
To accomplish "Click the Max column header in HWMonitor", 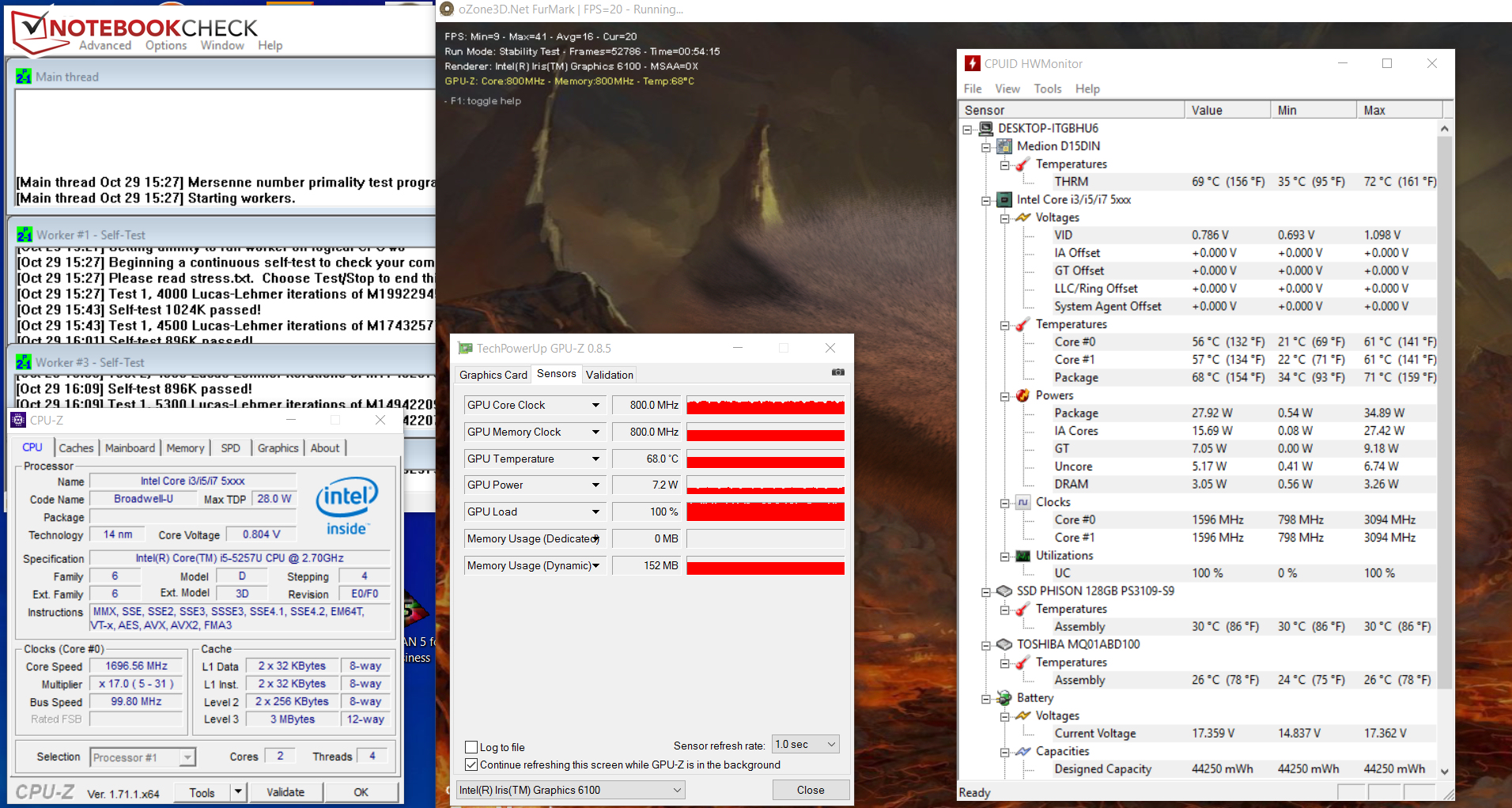I will tap(1400, 111).
